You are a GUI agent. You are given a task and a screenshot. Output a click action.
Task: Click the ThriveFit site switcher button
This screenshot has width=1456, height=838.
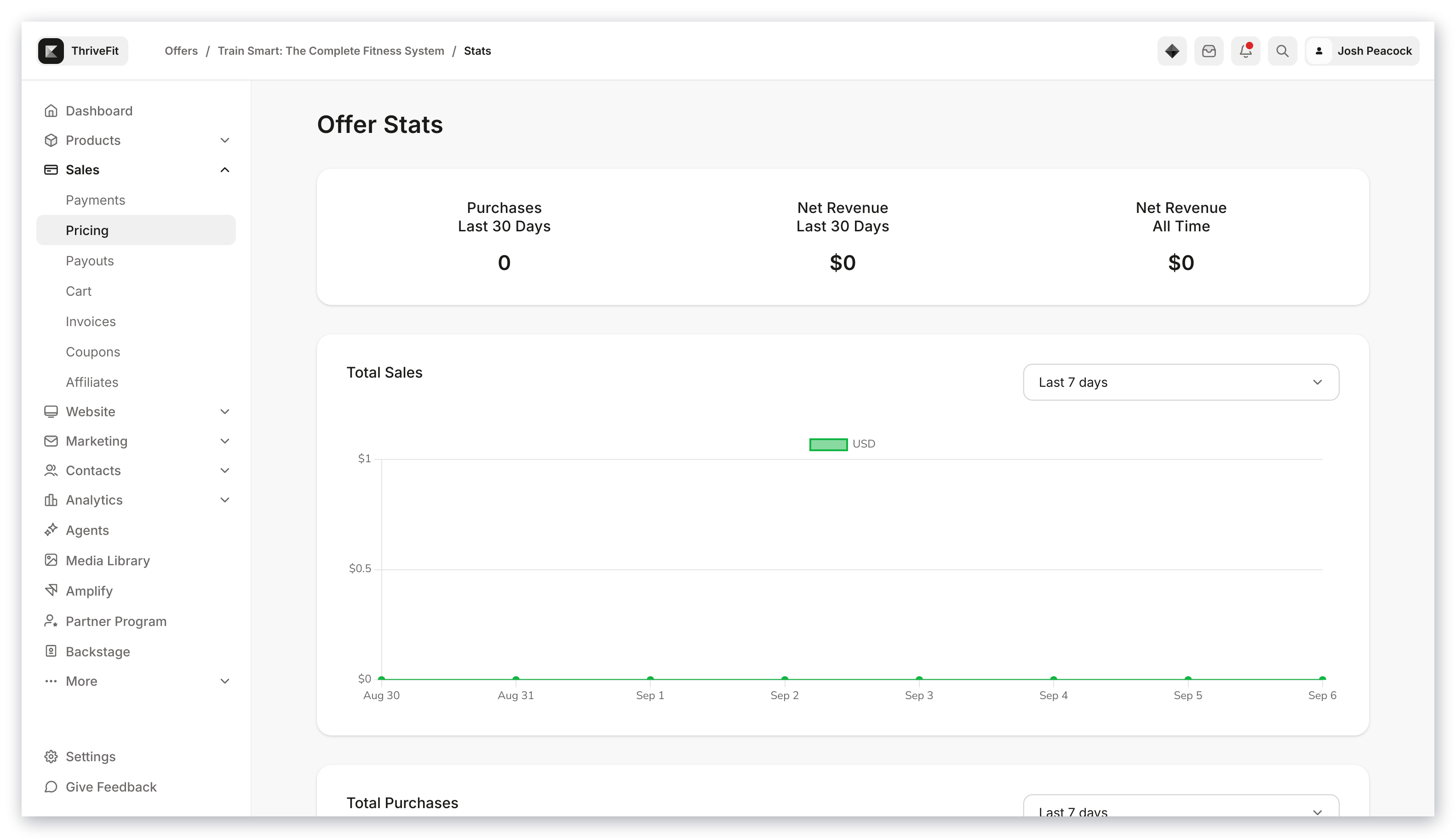point(82,51)
